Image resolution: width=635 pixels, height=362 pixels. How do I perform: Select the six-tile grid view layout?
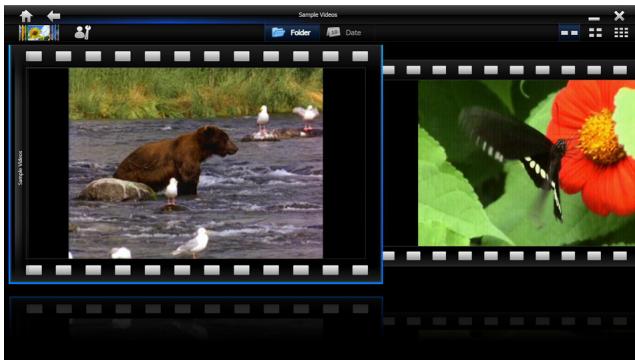coord(621,33)
